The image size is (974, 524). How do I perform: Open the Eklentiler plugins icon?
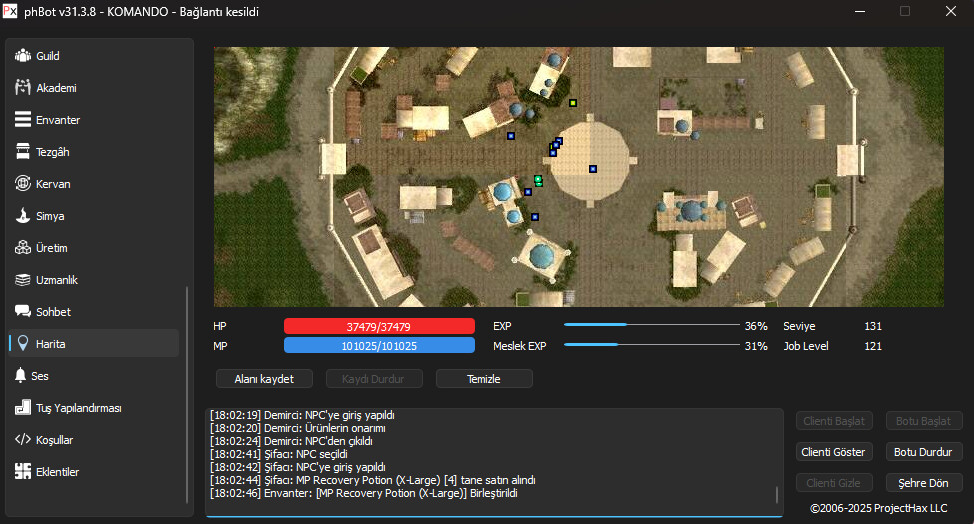[x=23, y=472]
